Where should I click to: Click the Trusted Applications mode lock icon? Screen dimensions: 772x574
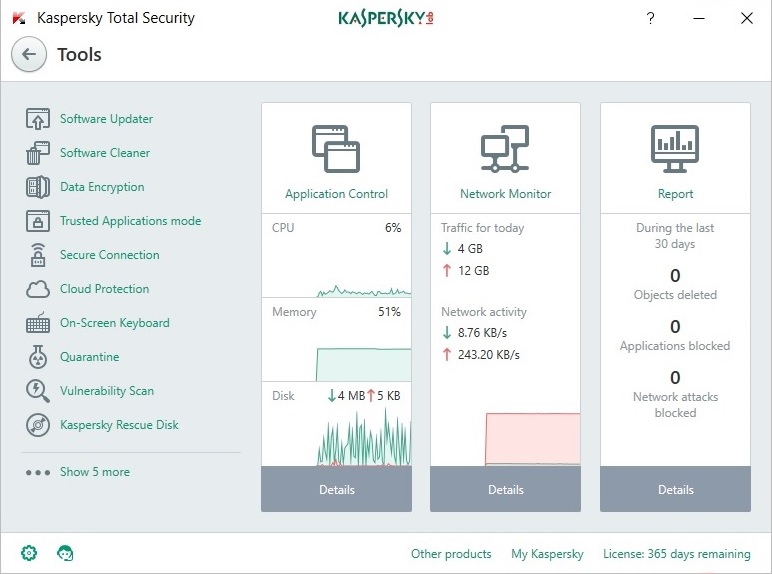tap(38, 221)
